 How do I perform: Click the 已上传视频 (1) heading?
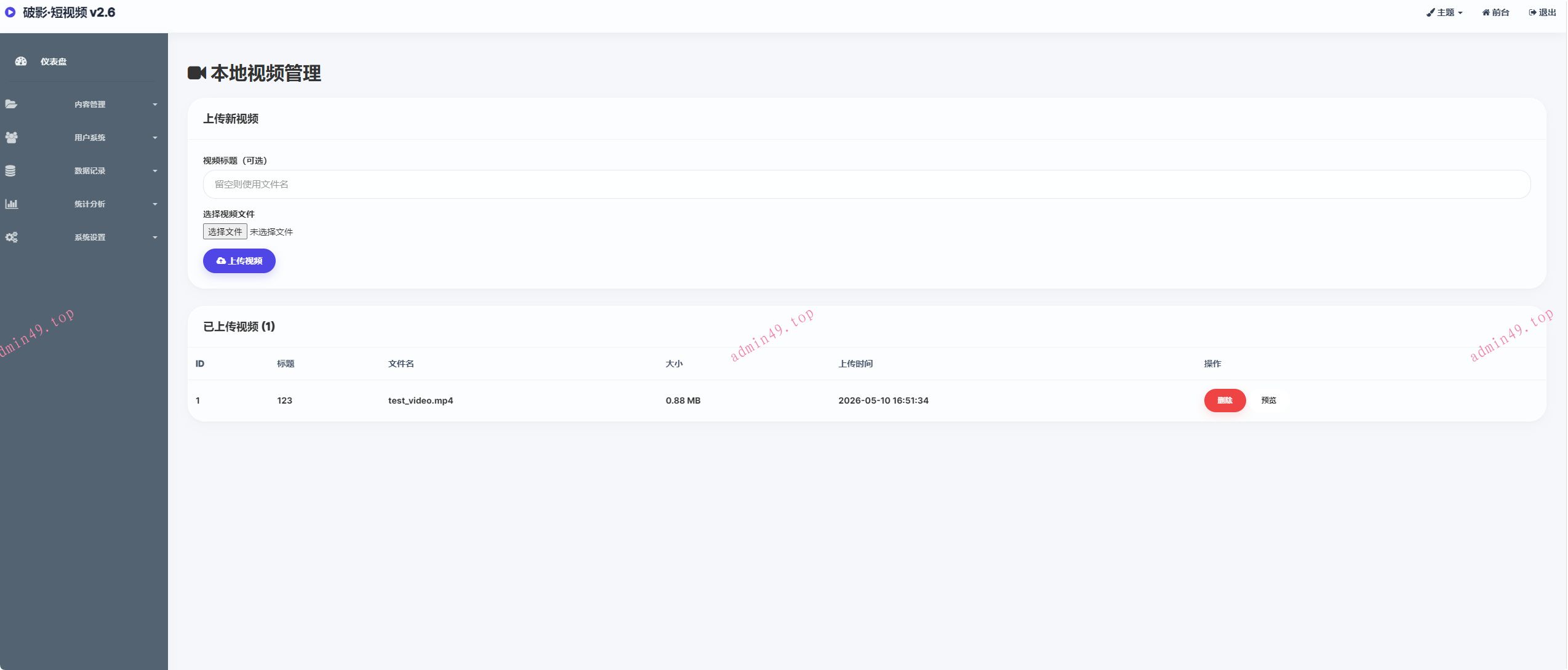[x=239, y=327]
